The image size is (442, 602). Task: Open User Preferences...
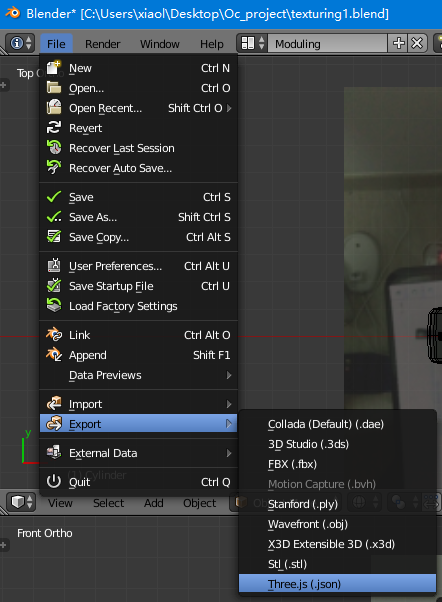tap(139, 266)
